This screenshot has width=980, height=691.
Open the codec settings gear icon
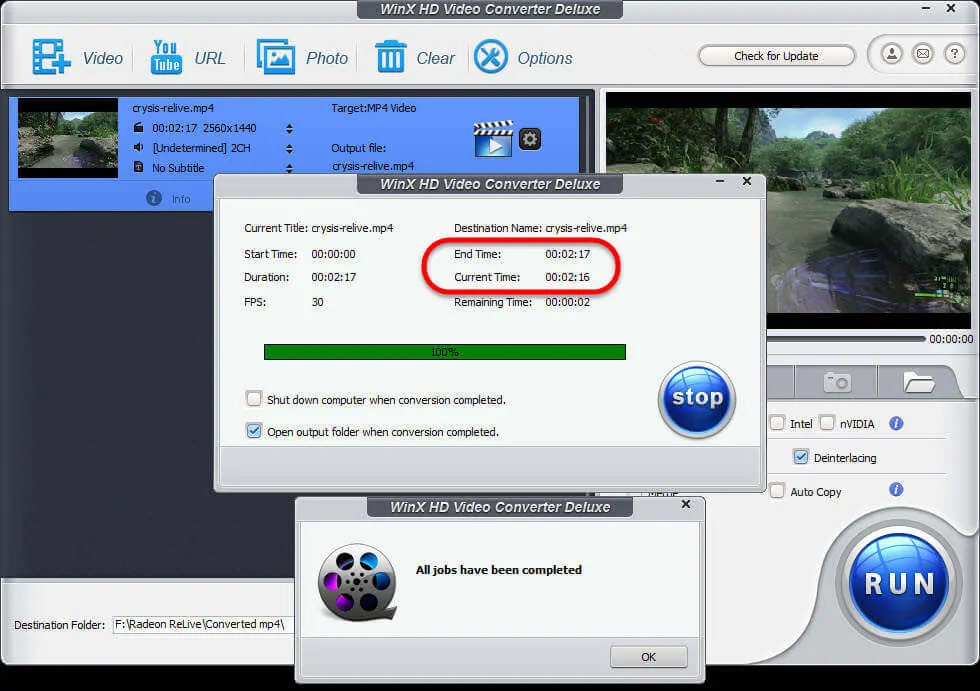pos(530,139)
